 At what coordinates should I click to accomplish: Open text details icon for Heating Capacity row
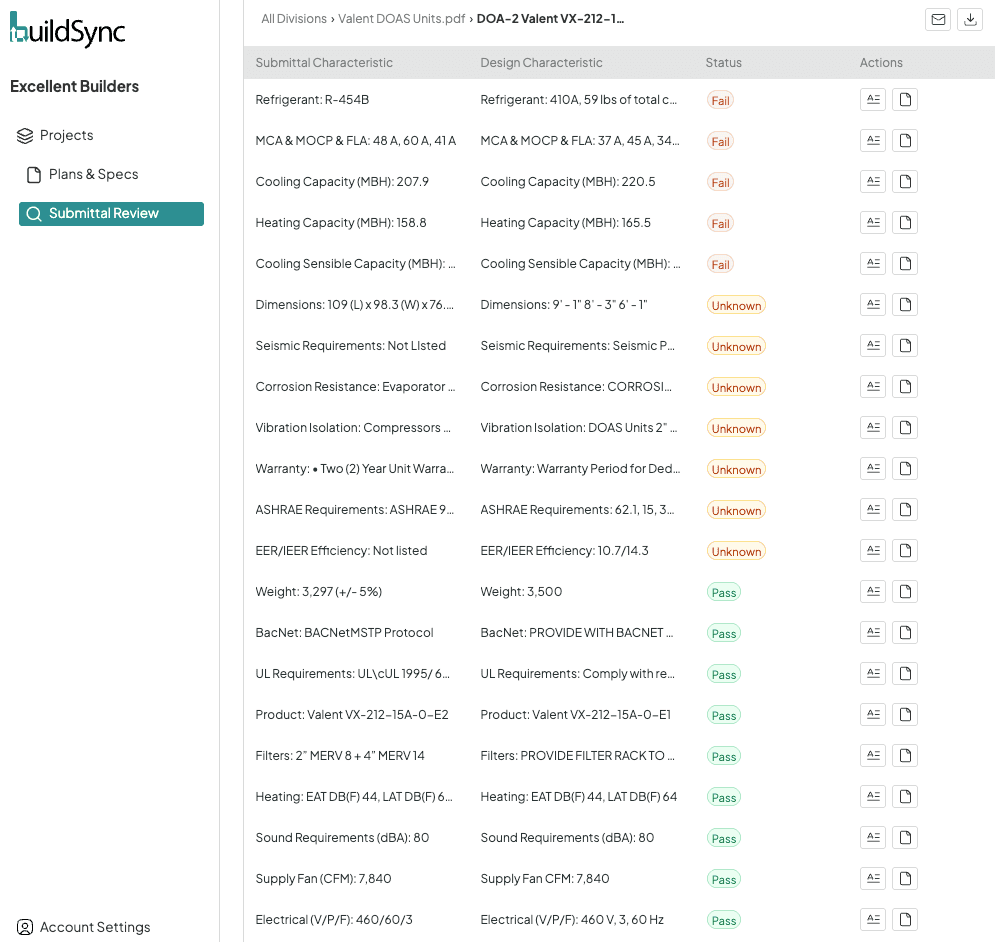point(873,222)
